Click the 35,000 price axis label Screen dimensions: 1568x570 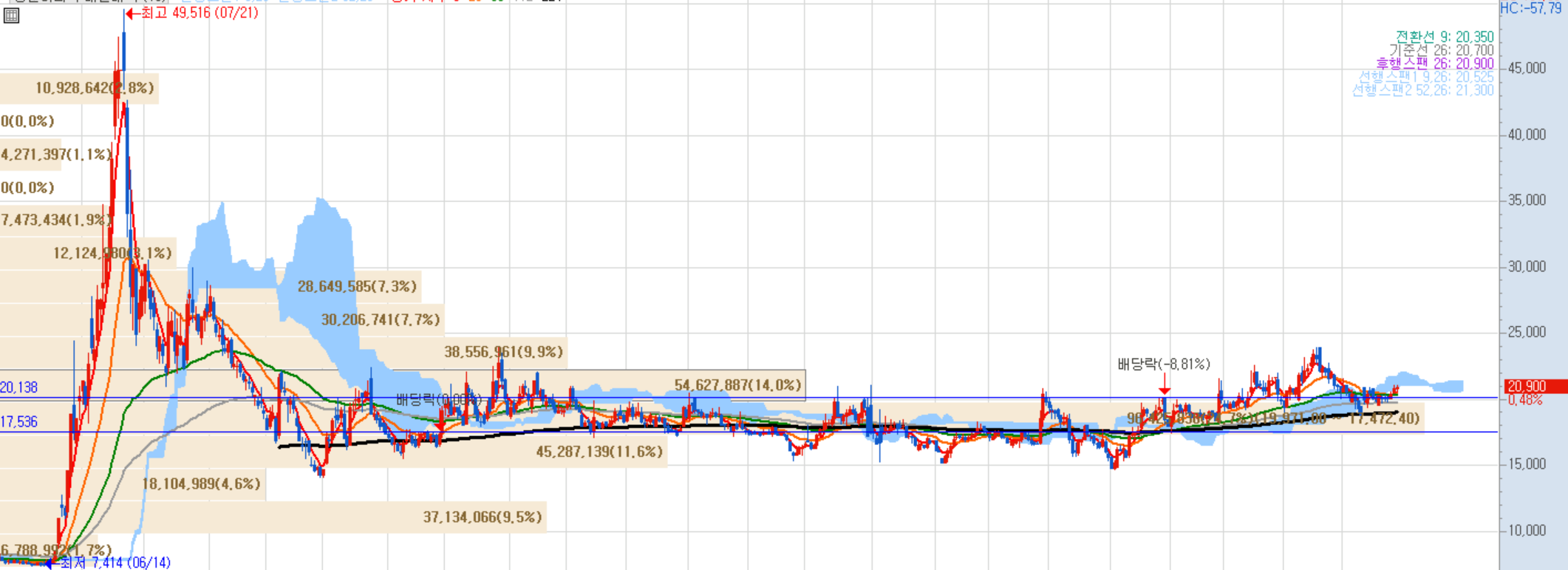1527,200
